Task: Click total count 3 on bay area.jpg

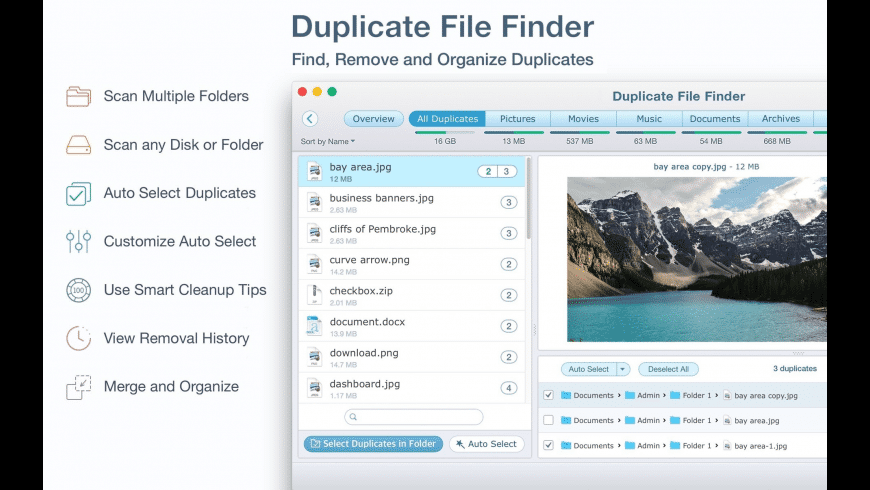Action: click(x=507, y=171)
